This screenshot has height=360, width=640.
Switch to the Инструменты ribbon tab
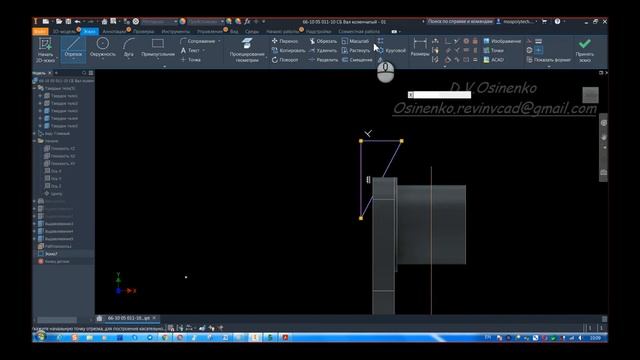click(176, 31)
